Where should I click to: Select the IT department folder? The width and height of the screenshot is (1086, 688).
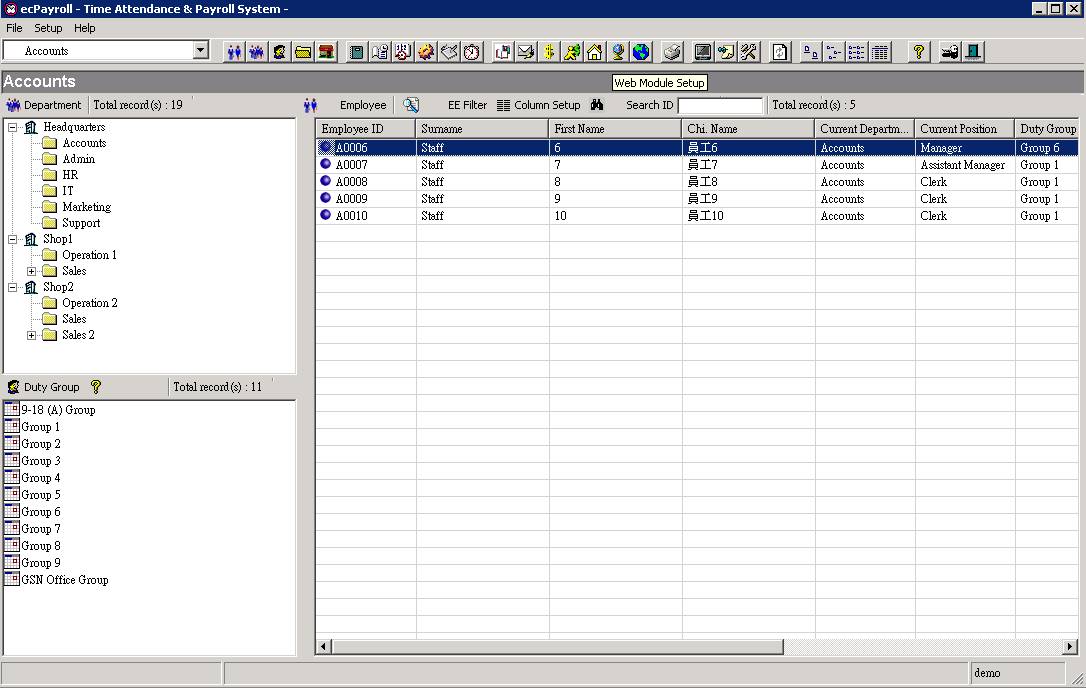(67, 191)
